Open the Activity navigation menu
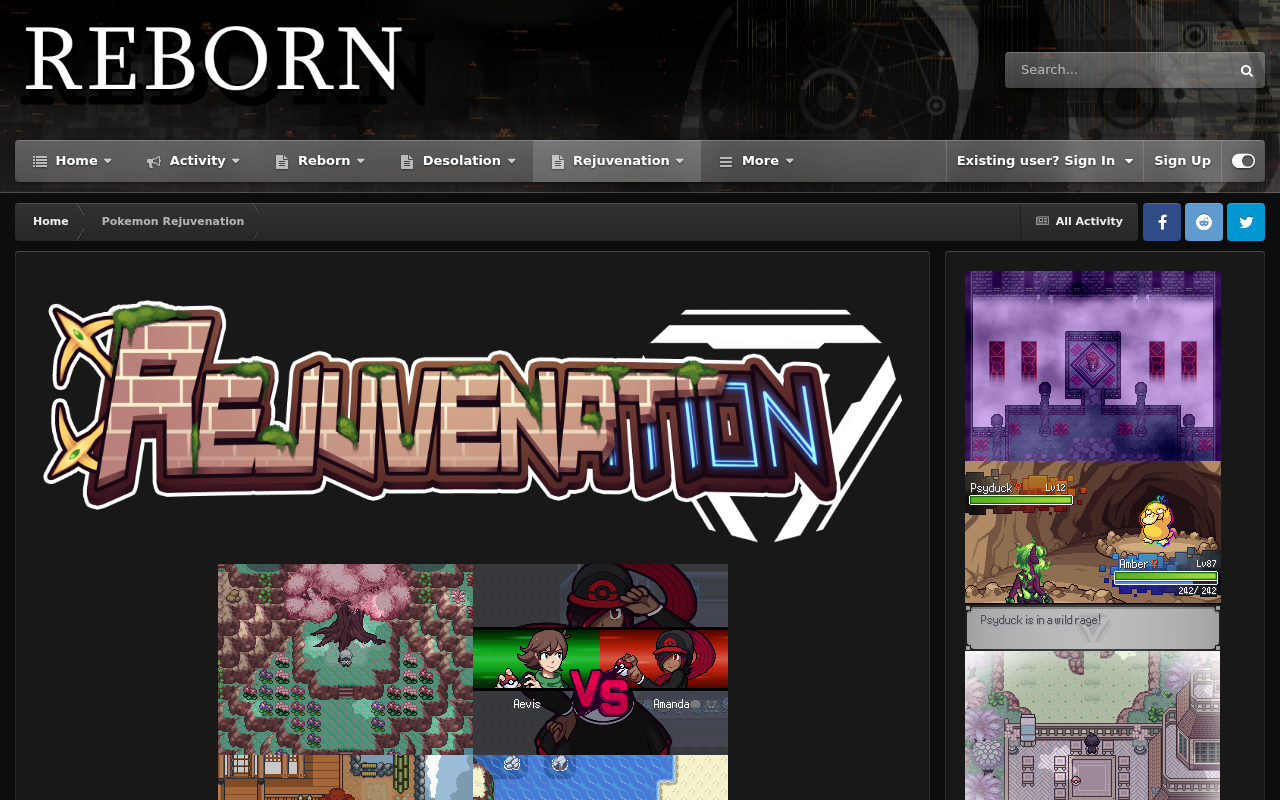 point(193,161)
